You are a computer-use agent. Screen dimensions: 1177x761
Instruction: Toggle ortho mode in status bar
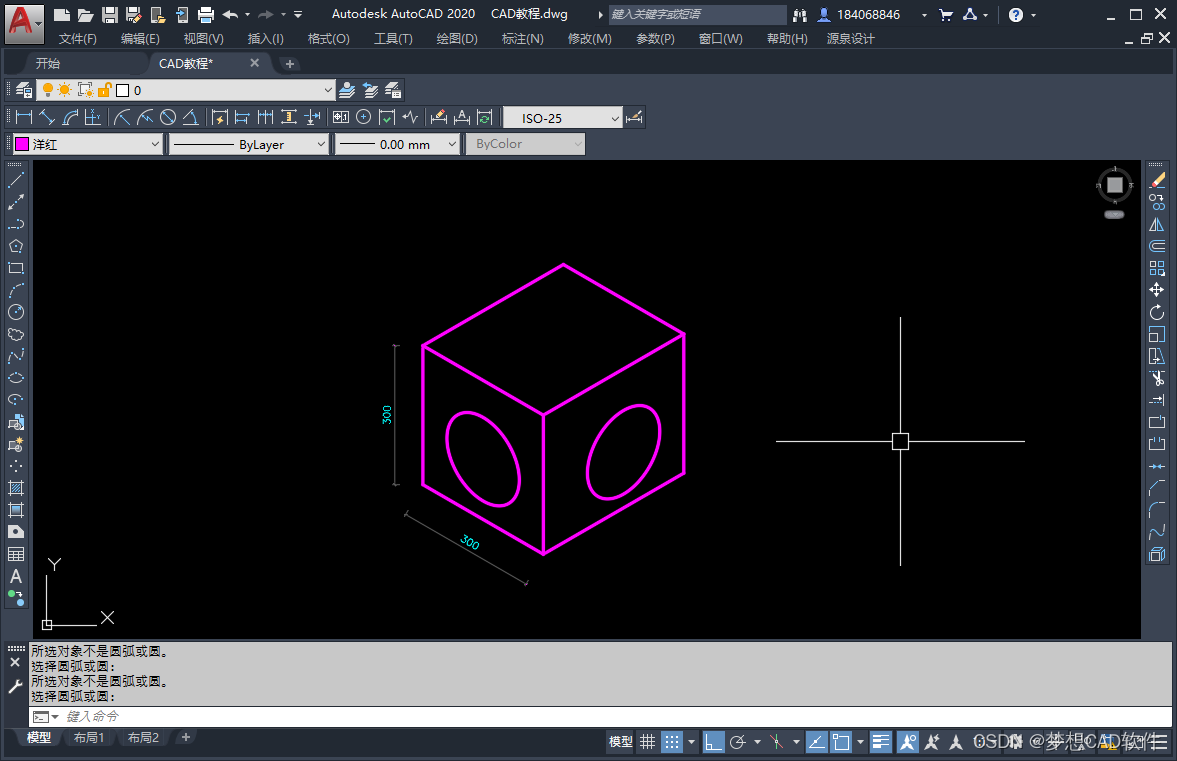pyautogui.click(x=713, y=742)
